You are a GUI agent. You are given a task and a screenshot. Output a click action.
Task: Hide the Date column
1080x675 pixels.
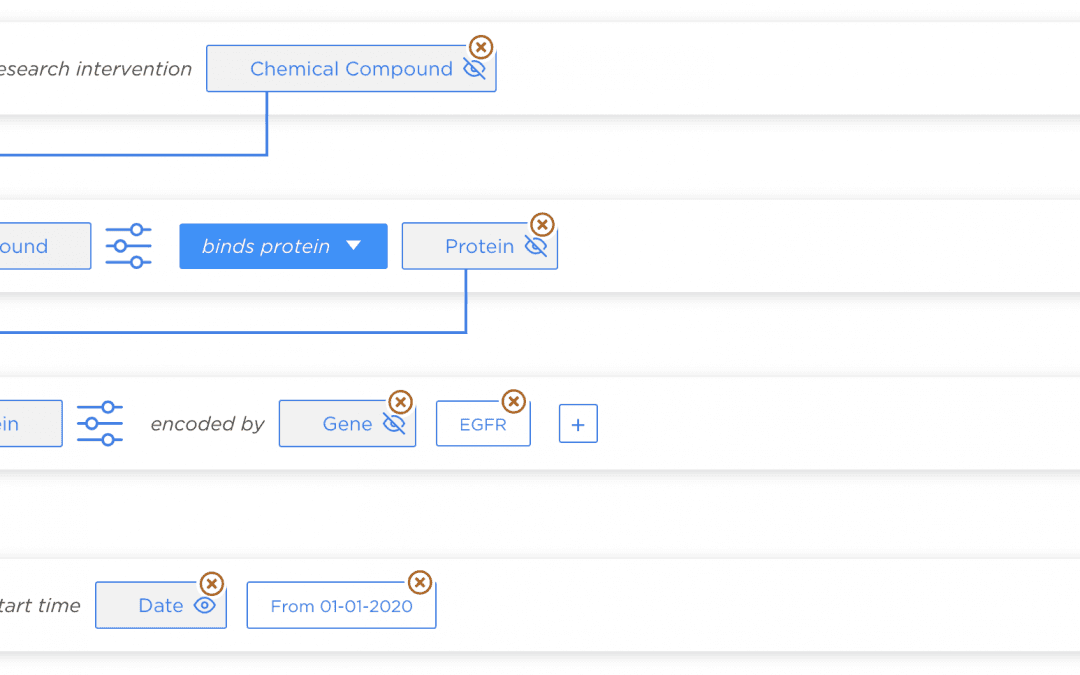tap(205, 606)
